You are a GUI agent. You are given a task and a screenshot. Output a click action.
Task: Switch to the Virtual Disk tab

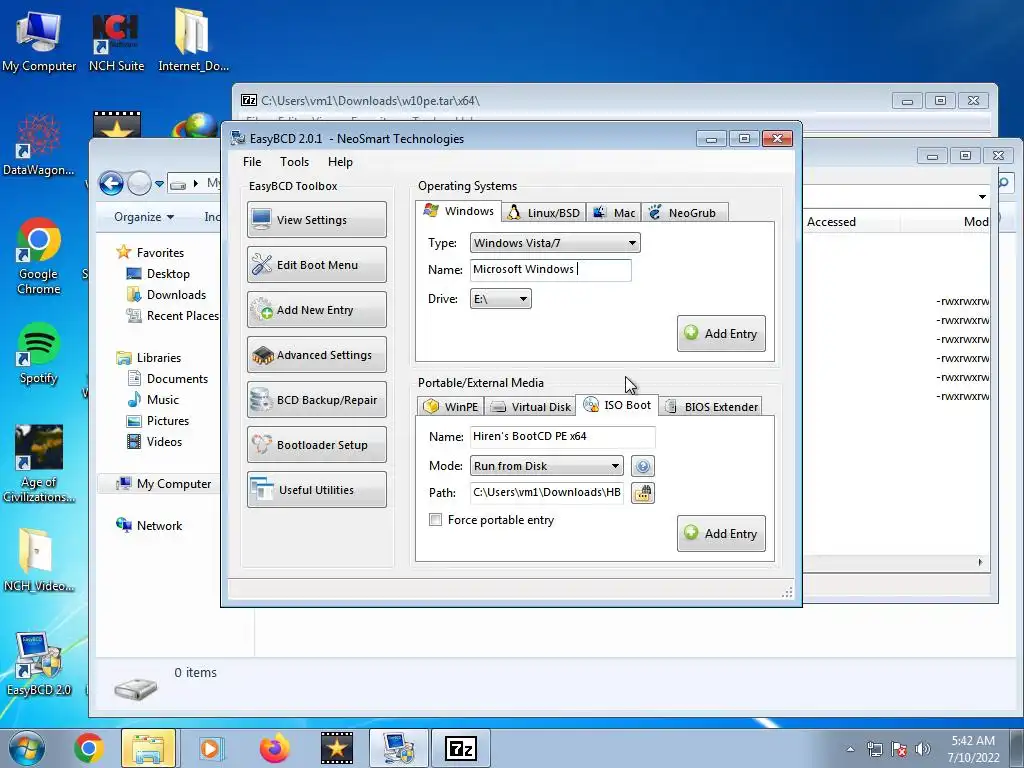[530, 407]
